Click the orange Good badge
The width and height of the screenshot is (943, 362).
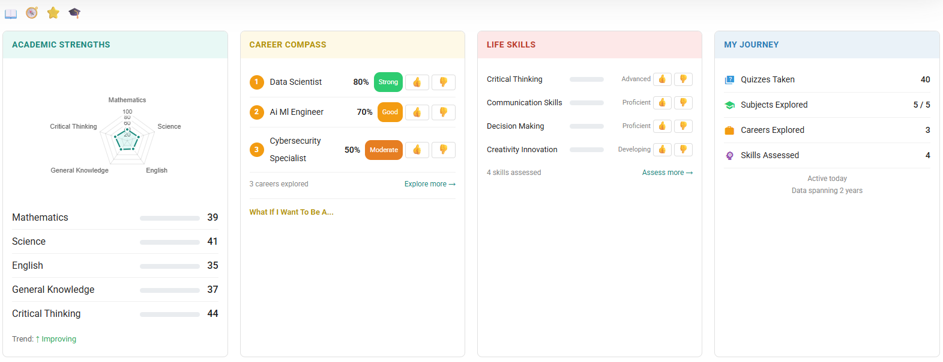[390, 112]
